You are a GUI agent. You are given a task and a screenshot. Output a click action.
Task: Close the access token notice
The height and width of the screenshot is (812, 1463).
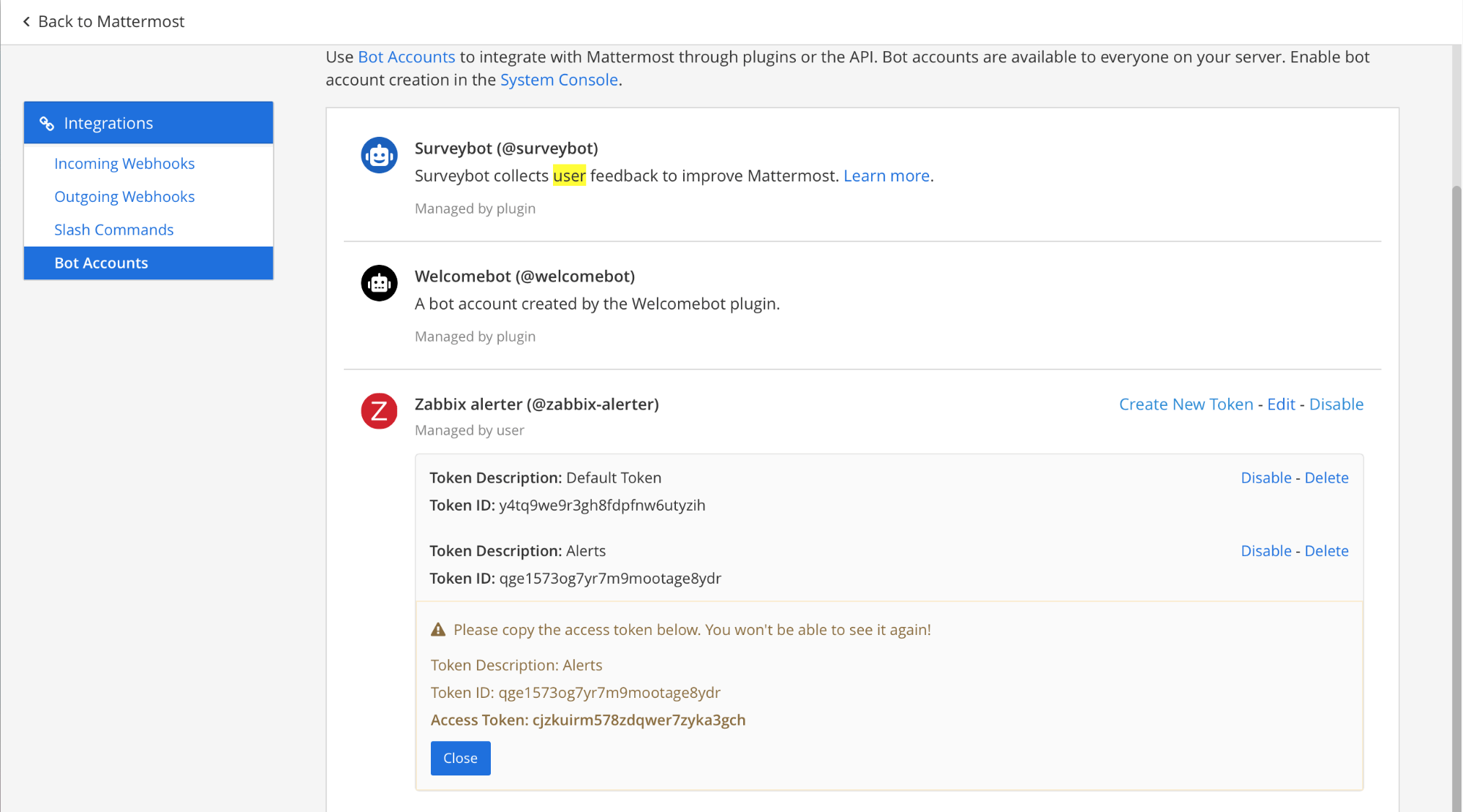point(460,758)
